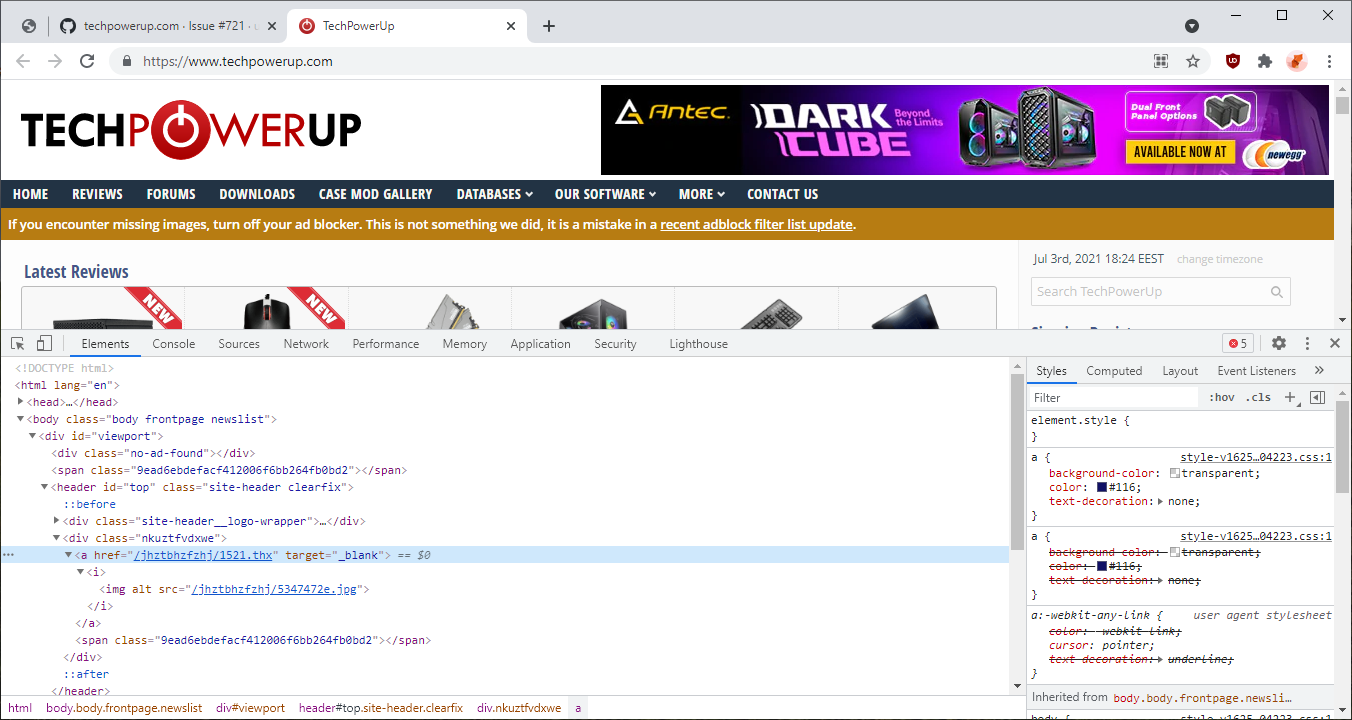The height and width of the screenshot is (720, 1352).
Task: Click the black color swatch next to #116
Action: [x=1103, y=487]
